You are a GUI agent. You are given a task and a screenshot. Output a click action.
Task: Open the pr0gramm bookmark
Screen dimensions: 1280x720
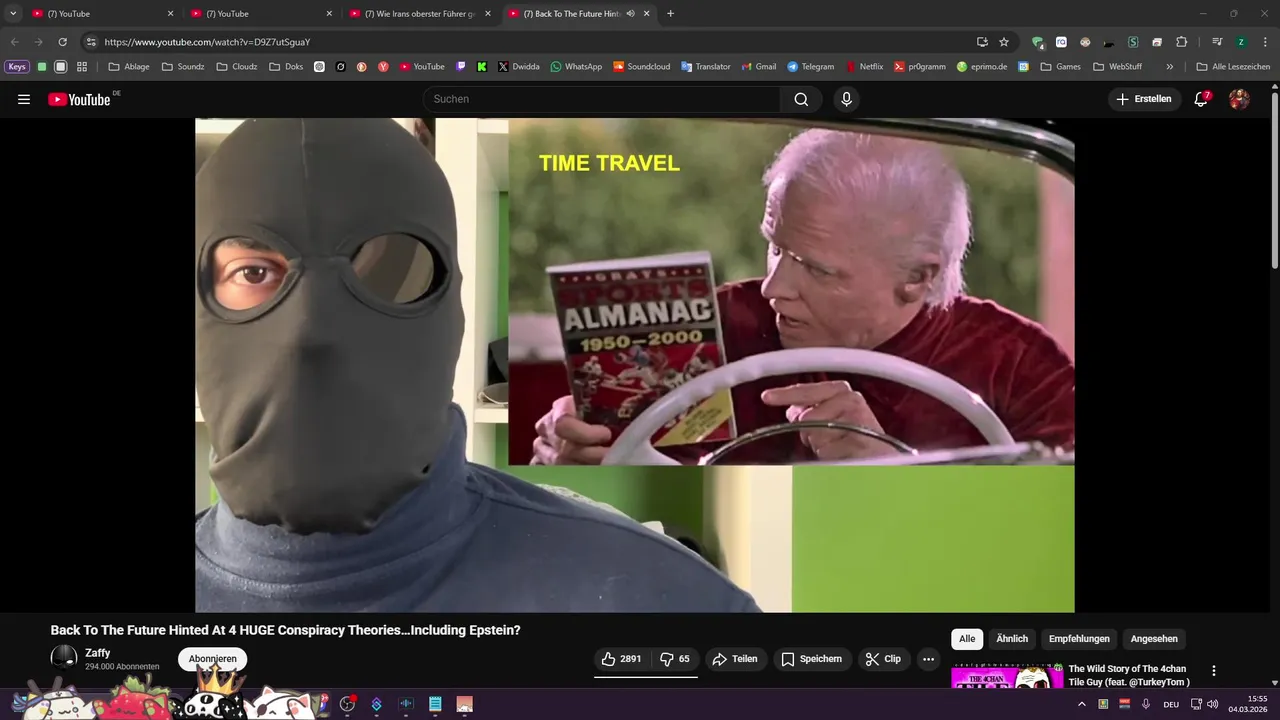[920, 67]
